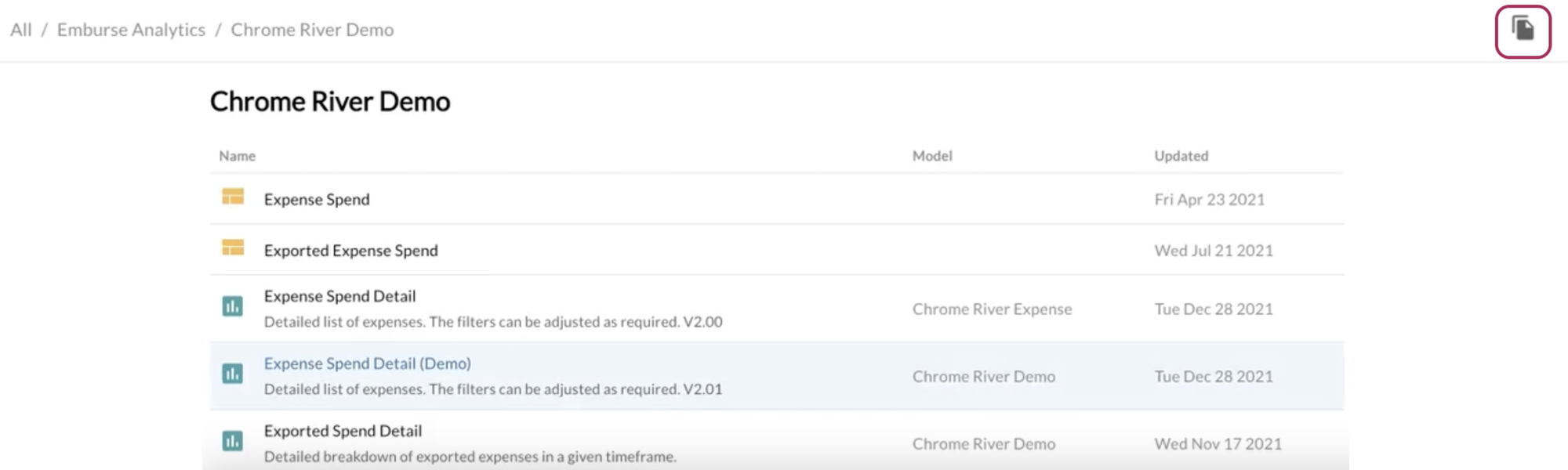Open the Exported Spend Detail Look
Viewport: 1568px width, 470px height.
[343, 430]
